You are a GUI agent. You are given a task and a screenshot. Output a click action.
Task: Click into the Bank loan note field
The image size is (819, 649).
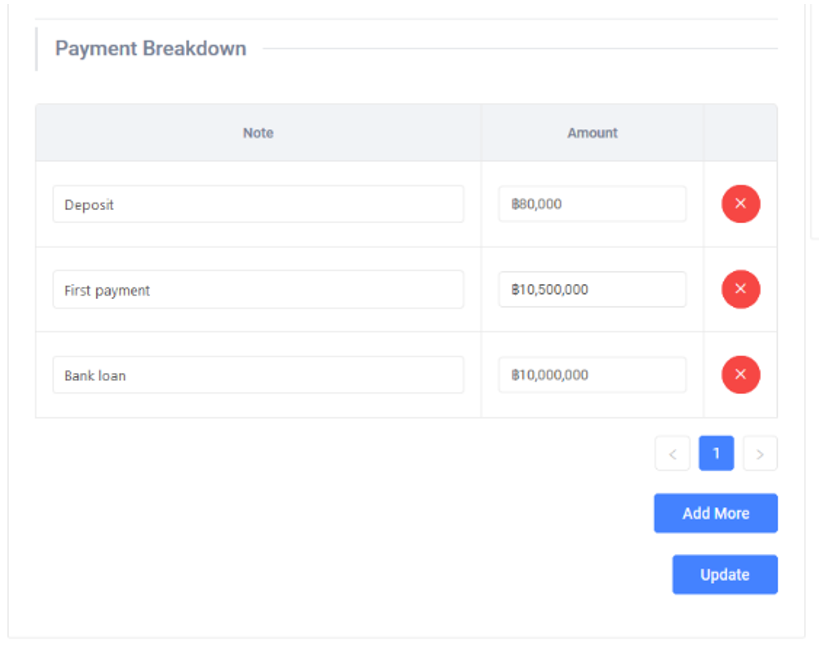click(x=258, y=375)
